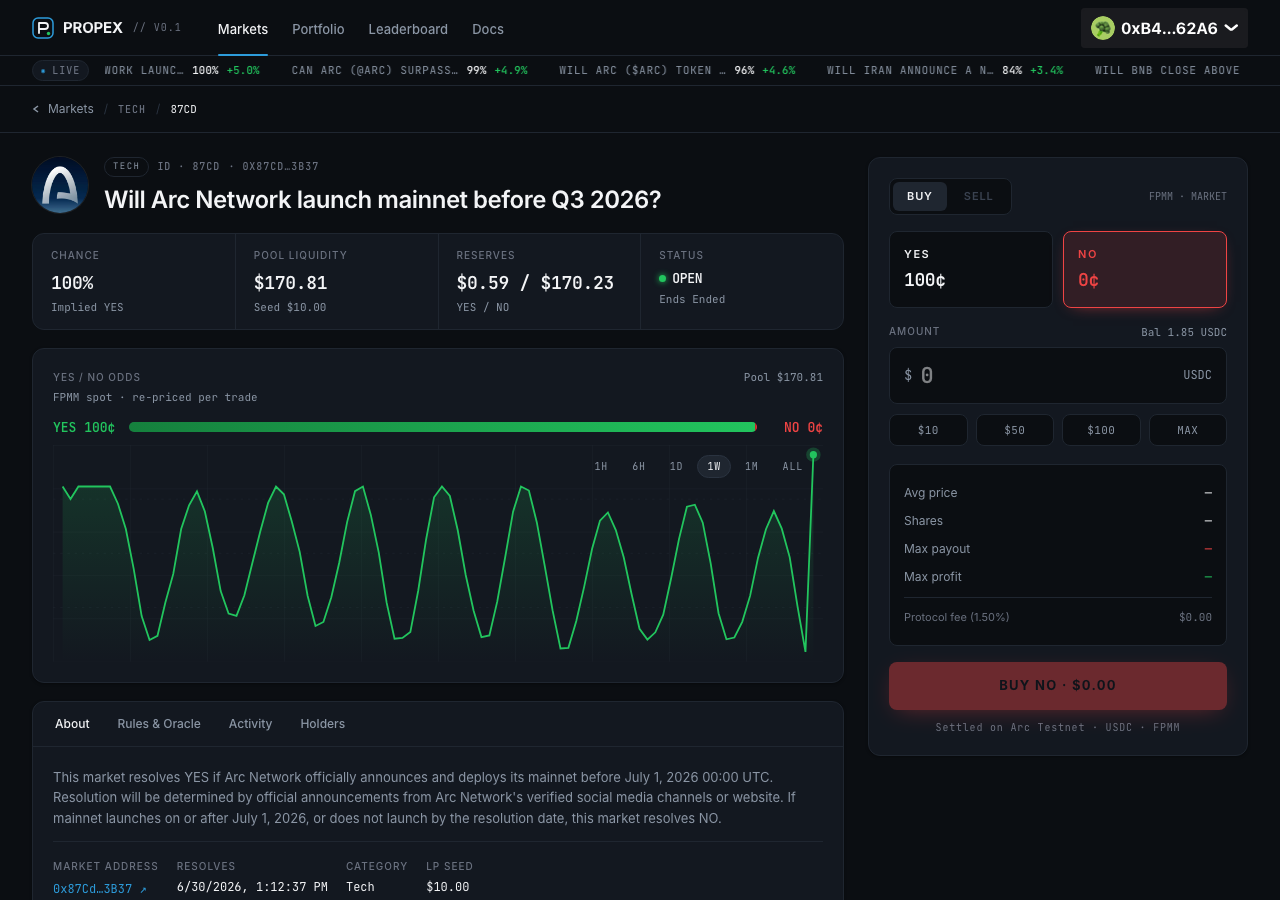Click the '87CD' breadcrumb text
1280x900 pixels.
[x=184, y=109]
